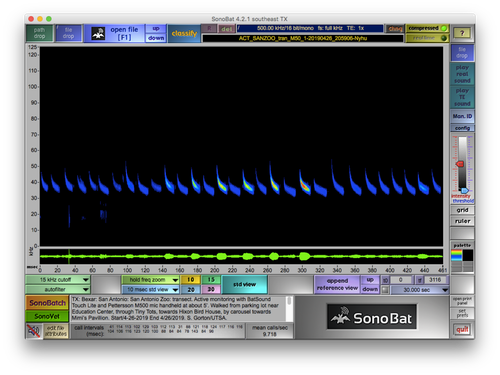Click the classify button
The image size is (500, 375).
pyautogui.click(x=184, y=33)
